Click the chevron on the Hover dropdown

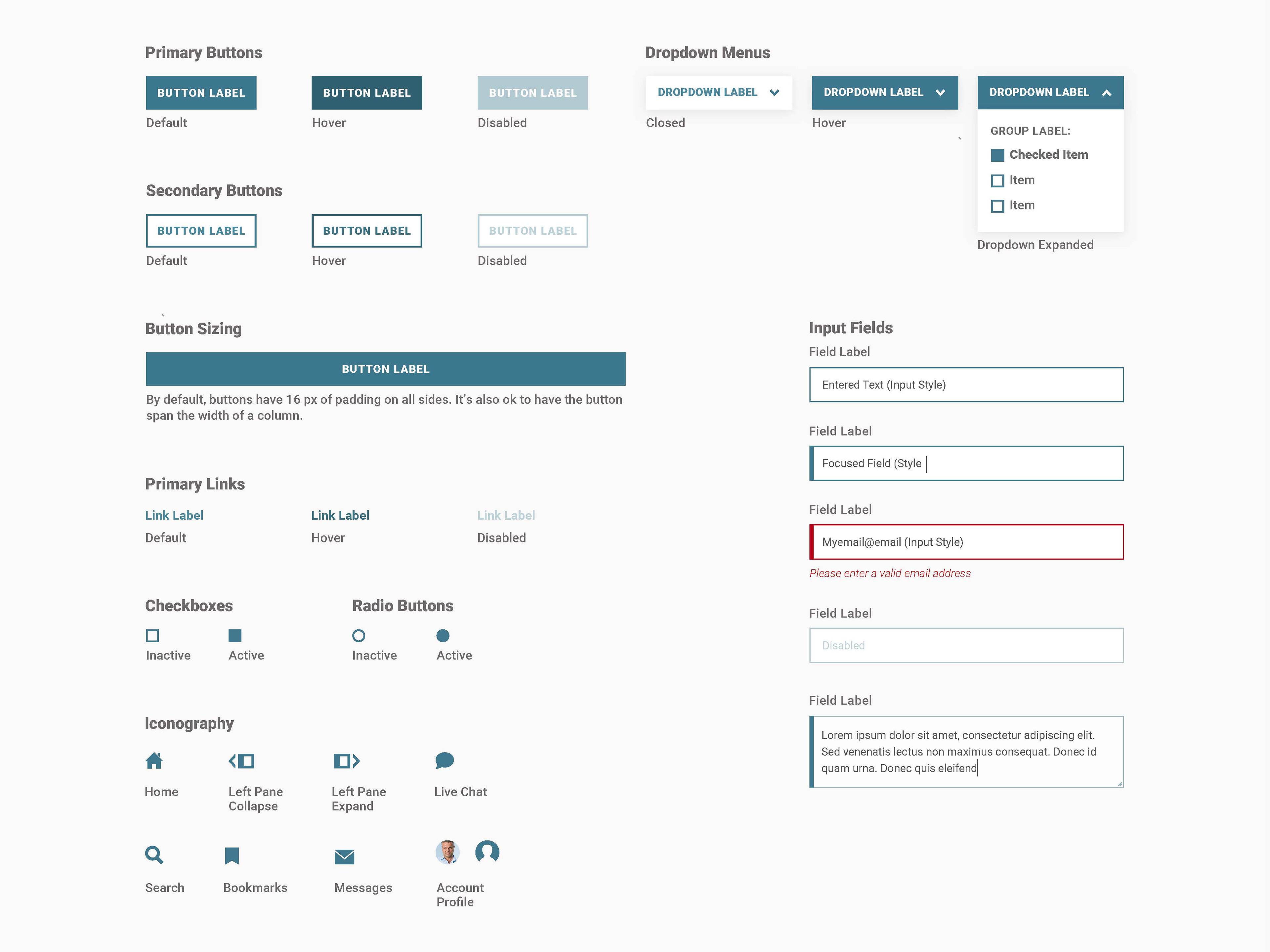[x=940, y=93]
